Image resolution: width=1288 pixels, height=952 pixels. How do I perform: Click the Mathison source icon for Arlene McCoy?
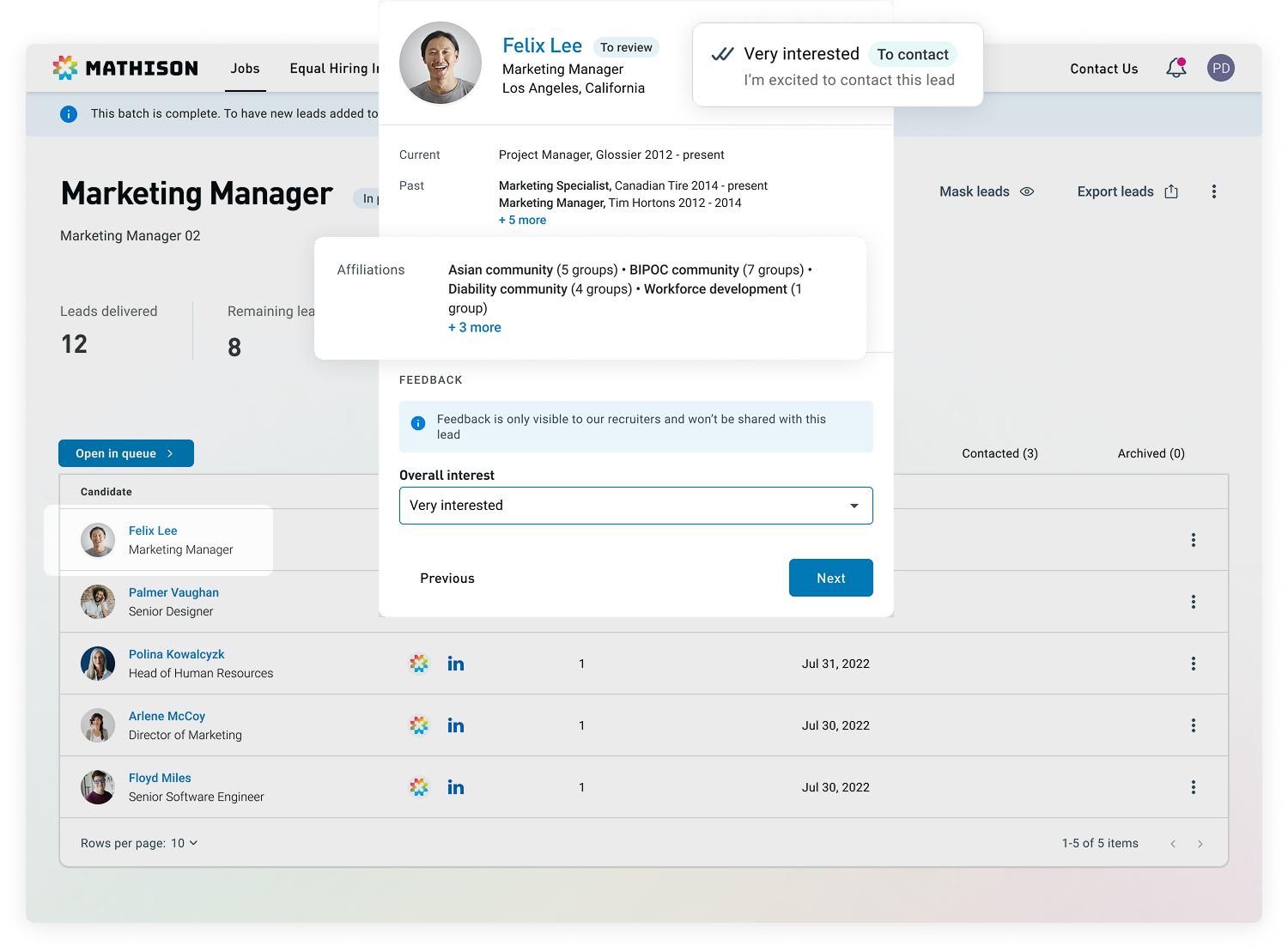419,725
